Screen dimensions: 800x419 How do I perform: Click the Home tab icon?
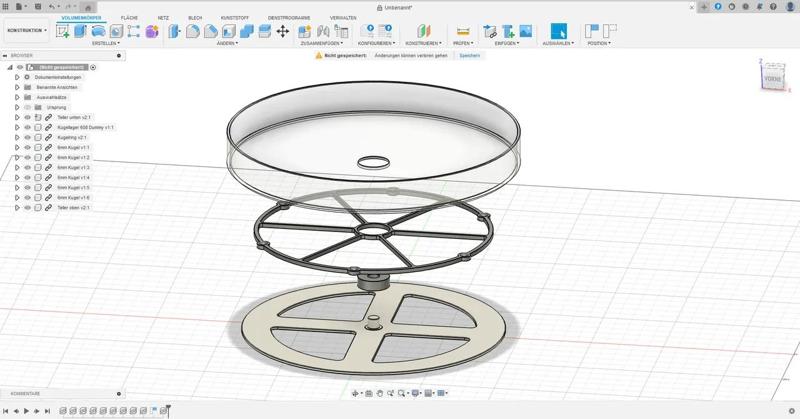point(88,8)
